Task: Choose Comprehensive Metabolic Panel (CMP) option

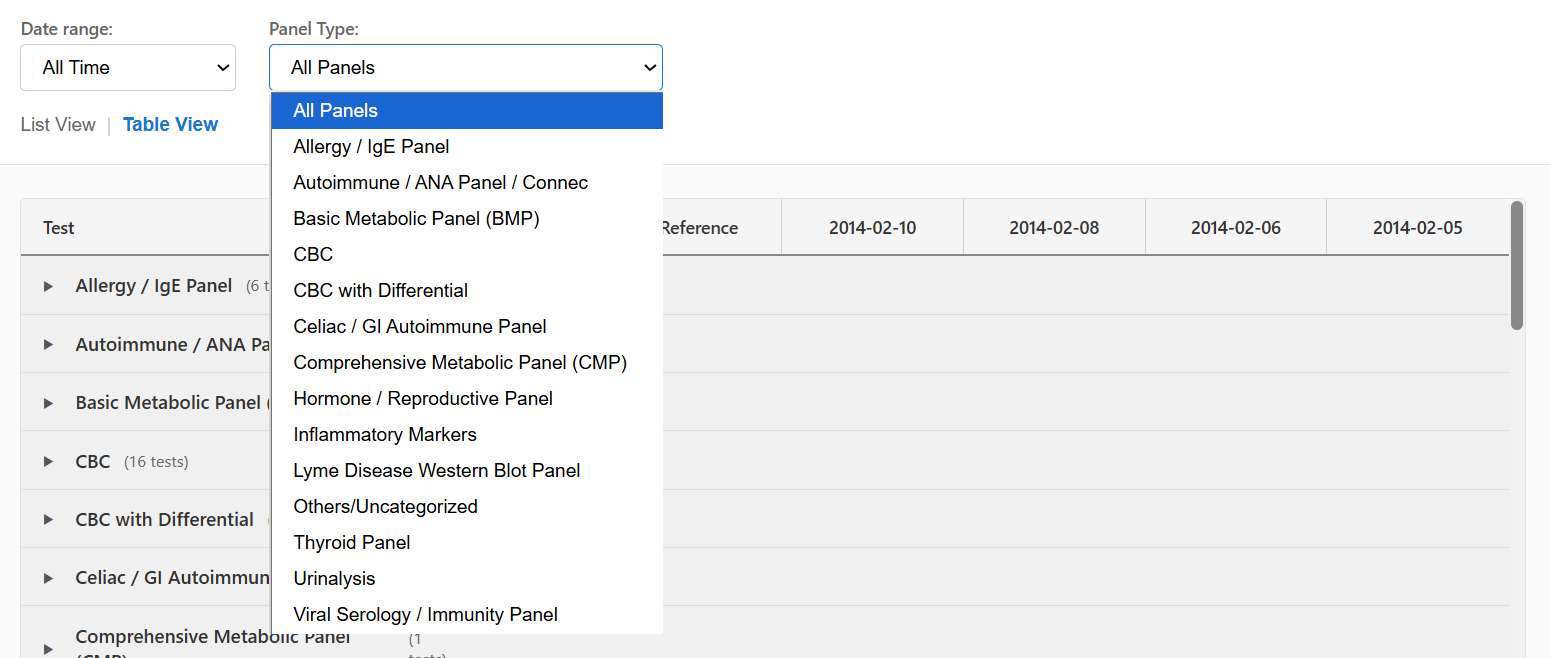Action: click(460, 363)
